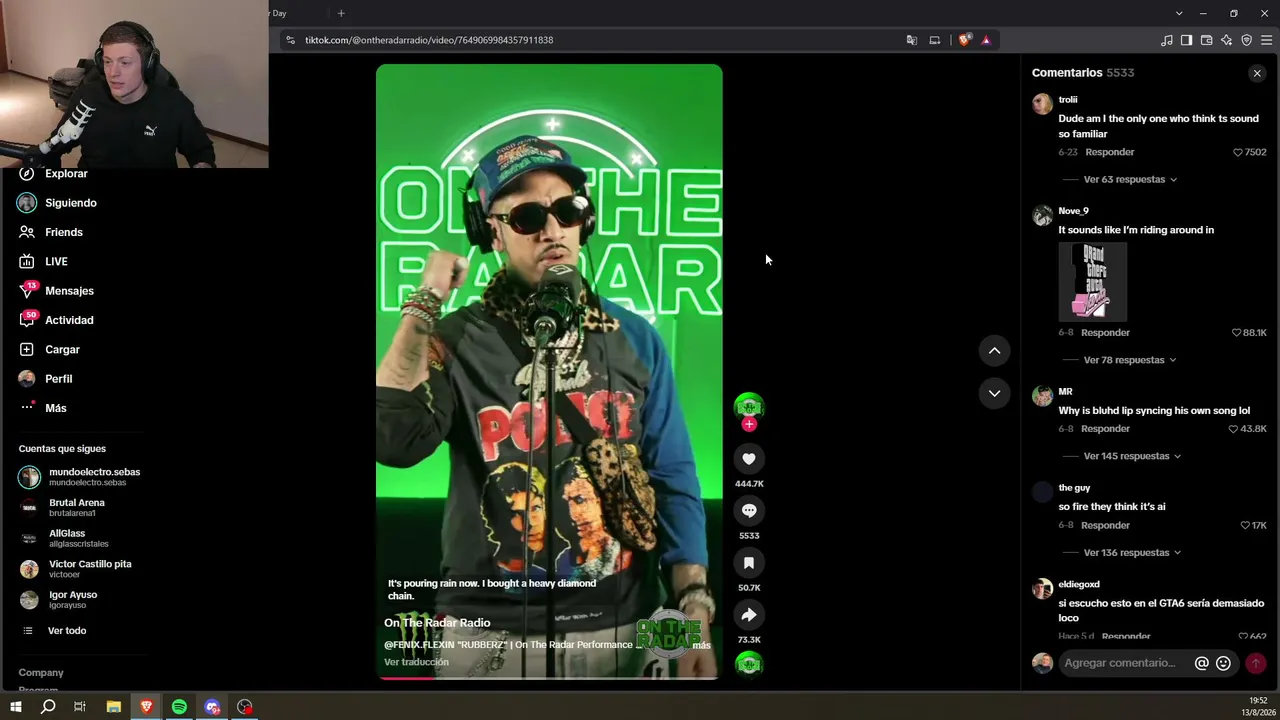Screen dimensions: 1280x720
Task: Post the comment with the red arrow button
Action: tap(1256, 663)
